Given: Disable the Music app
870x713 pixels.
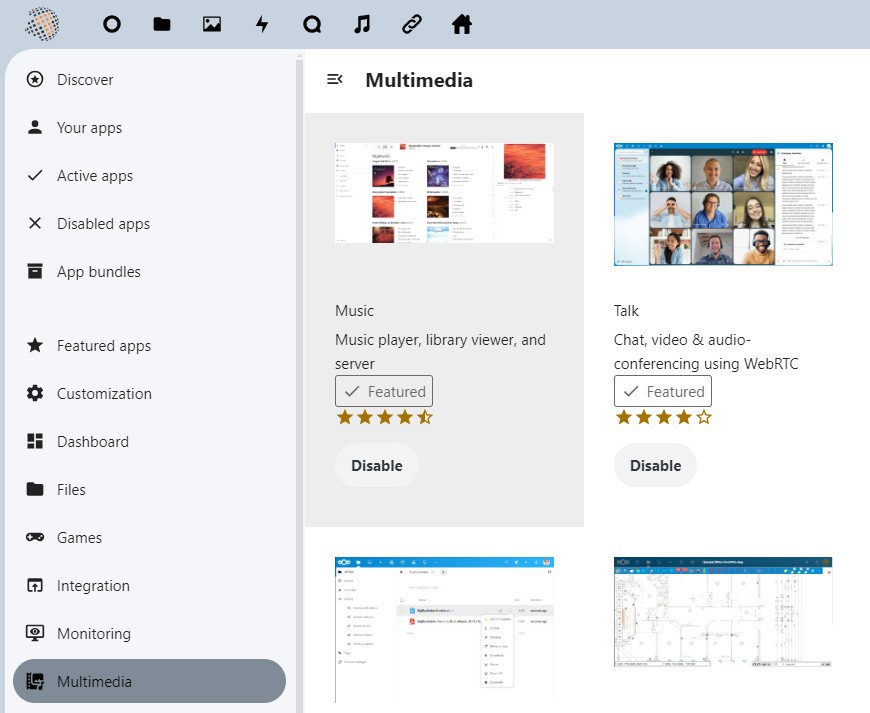Looking at the screenshot, I should coord(376,465).
